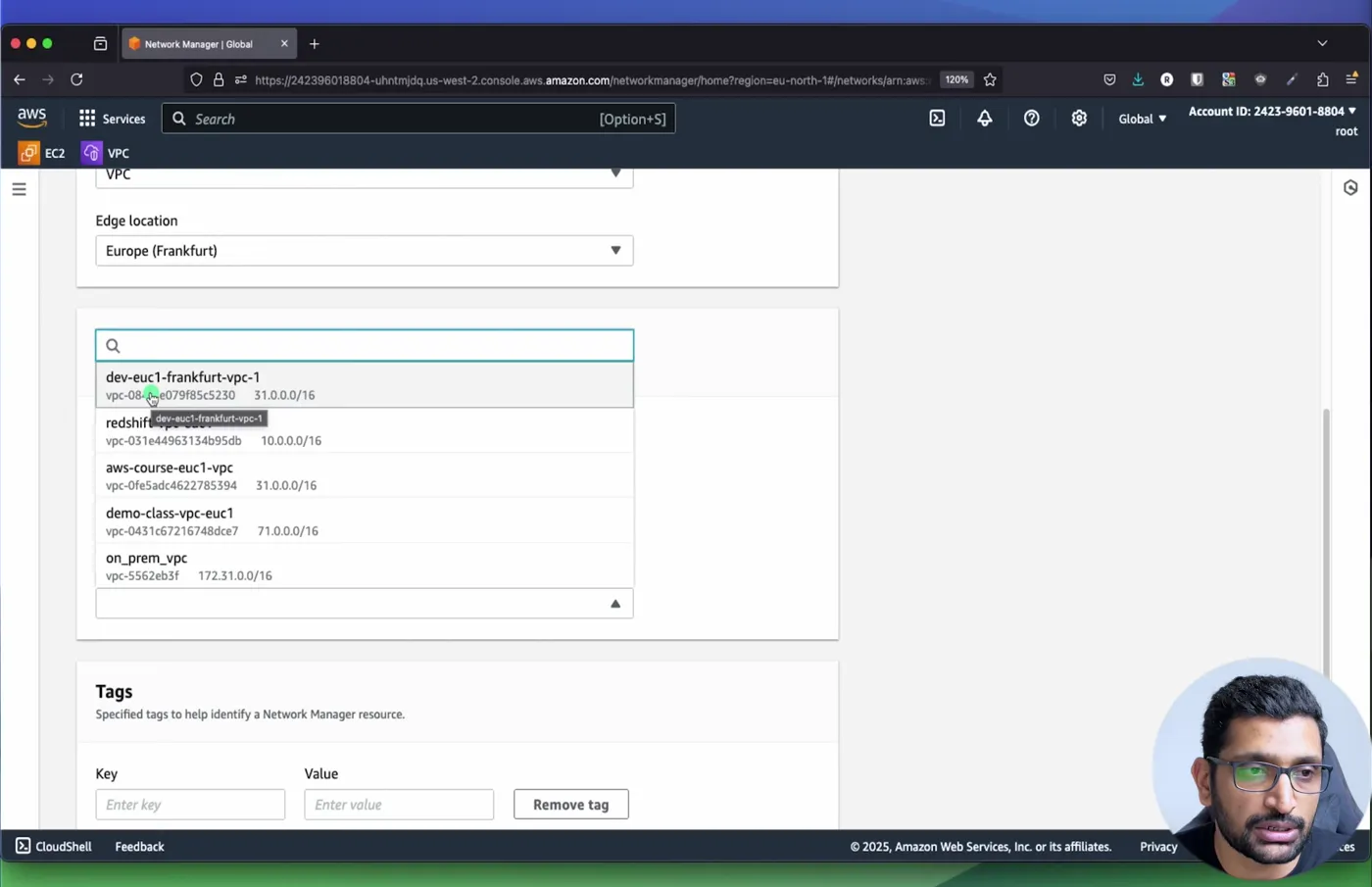This screenshot has height=887, width=1372.
Task: Click the tag Value input field
Action: 399,805
